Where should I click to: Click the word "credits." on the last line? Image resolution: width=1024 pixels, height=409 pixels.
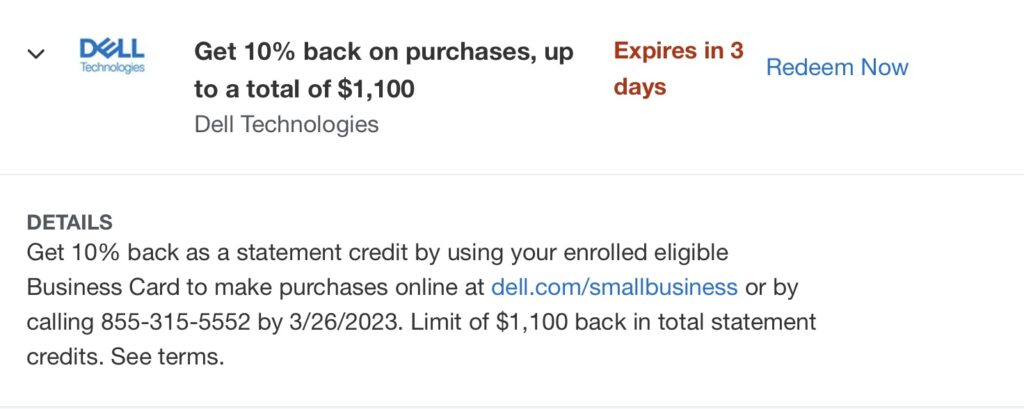coord(65,357)
